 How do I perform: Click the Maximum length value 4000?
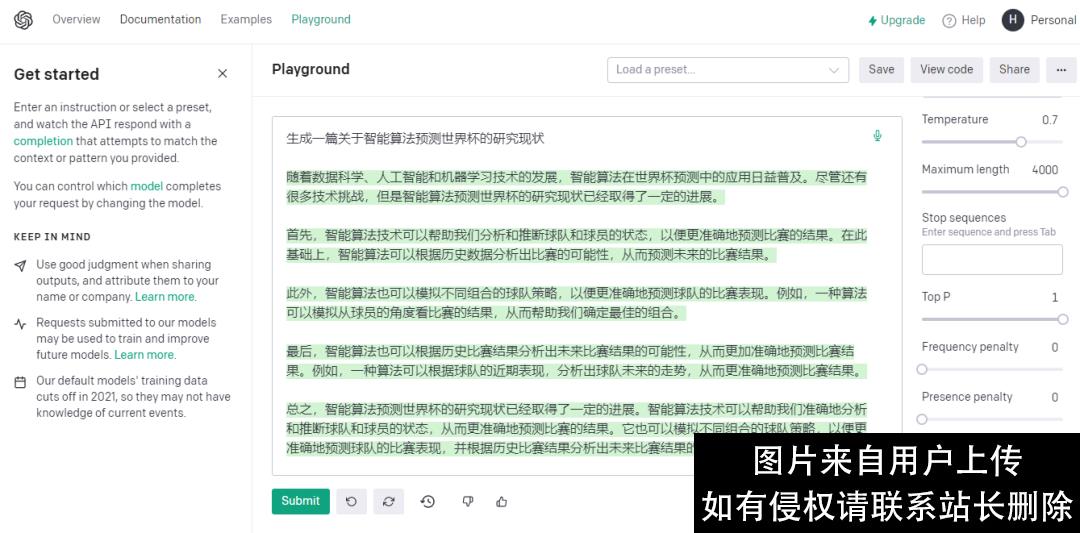1045,170
